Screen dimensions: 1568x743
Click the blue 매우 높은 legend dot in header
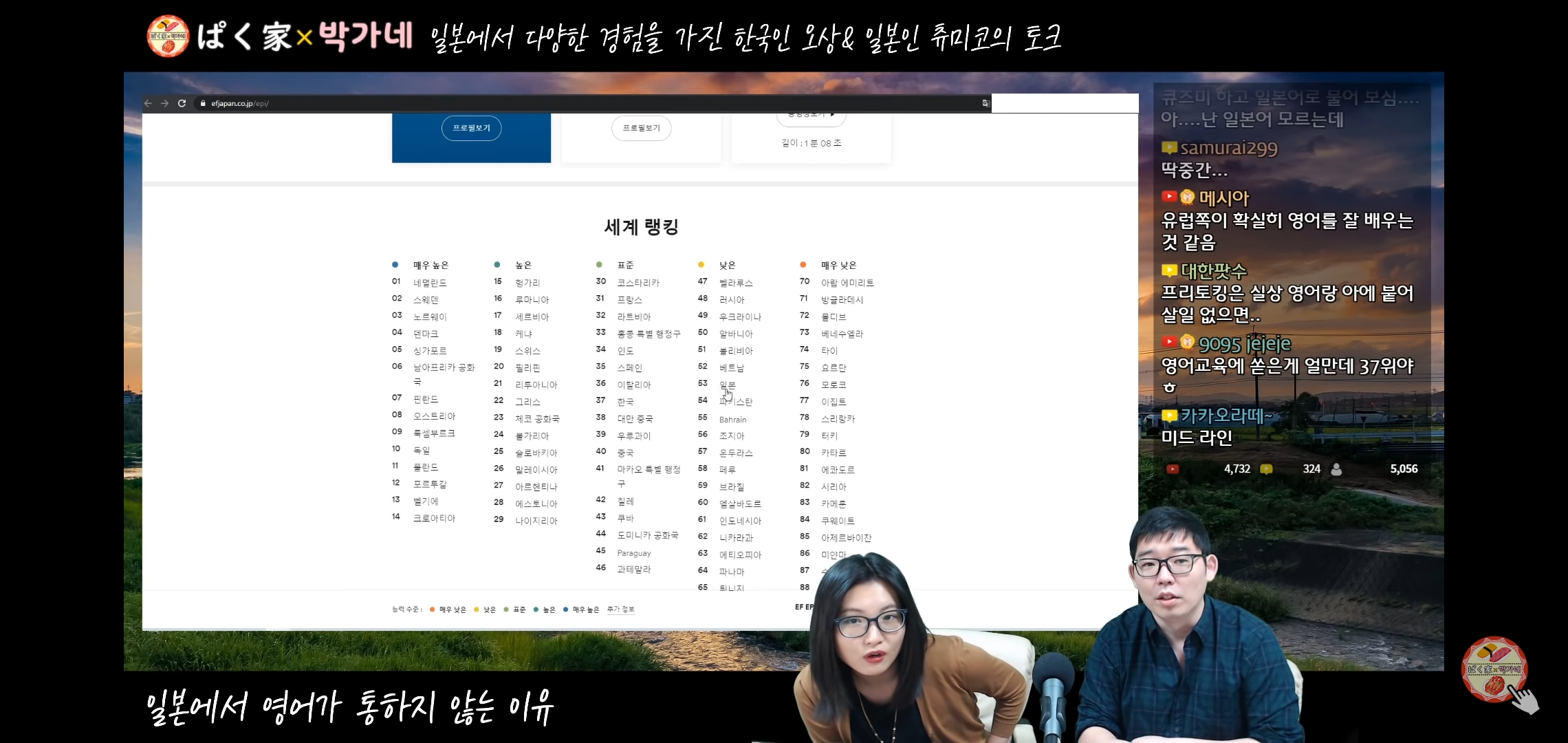tap(395, 265)
